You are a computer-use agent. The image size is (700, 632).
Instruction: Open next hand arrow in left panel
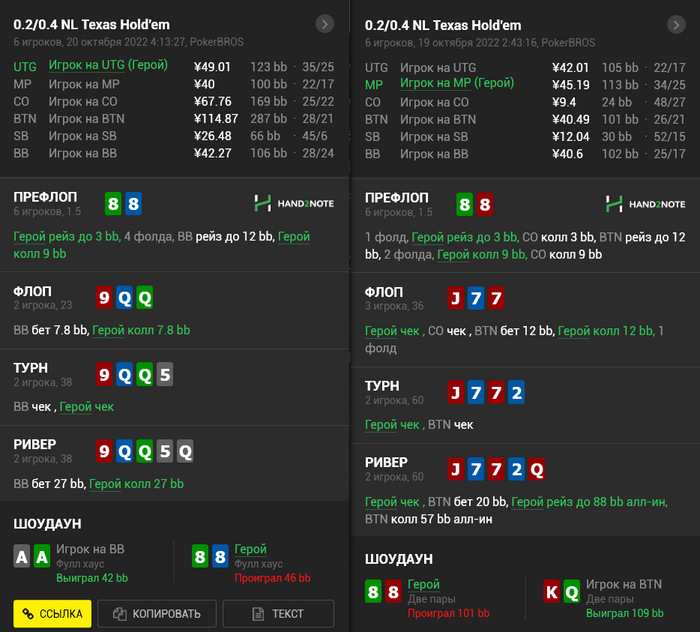325,24
